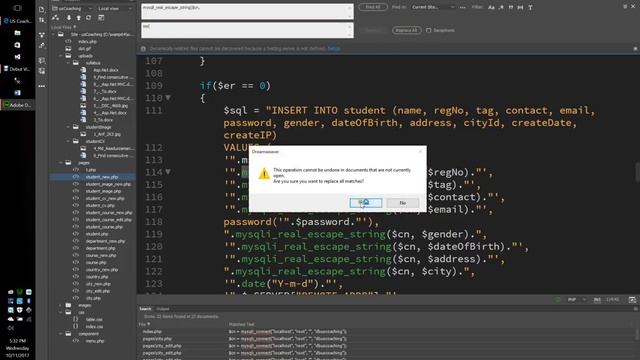640x360 pixels.
Task: Collapse the pages folder
Action: click(61, 162)
